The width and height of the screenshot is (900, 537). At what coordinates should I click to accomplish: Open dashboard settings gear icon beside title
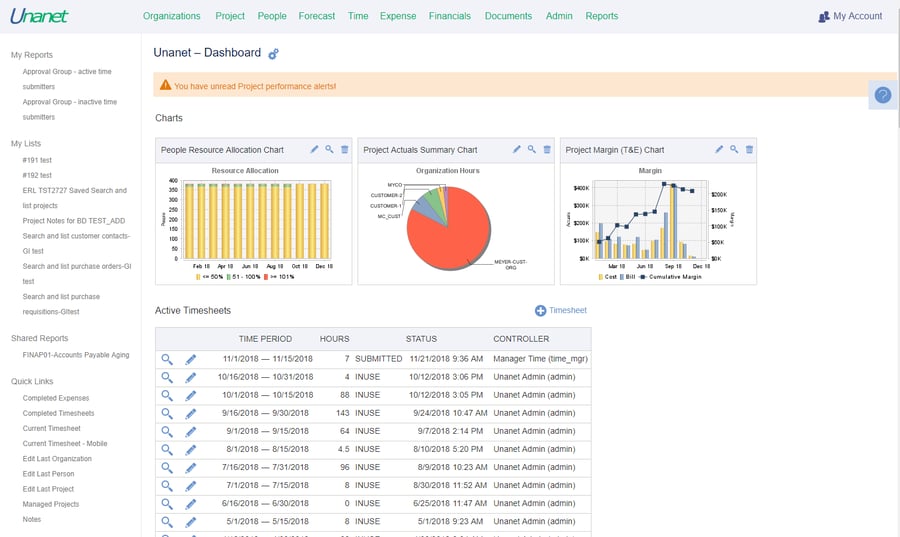pos(273,54)
